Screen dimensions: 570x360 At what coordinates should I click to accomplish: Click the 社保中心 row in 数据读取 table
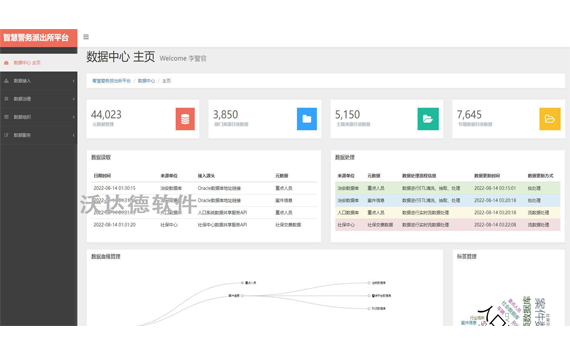pyautogui.click(x=204, y=225)
